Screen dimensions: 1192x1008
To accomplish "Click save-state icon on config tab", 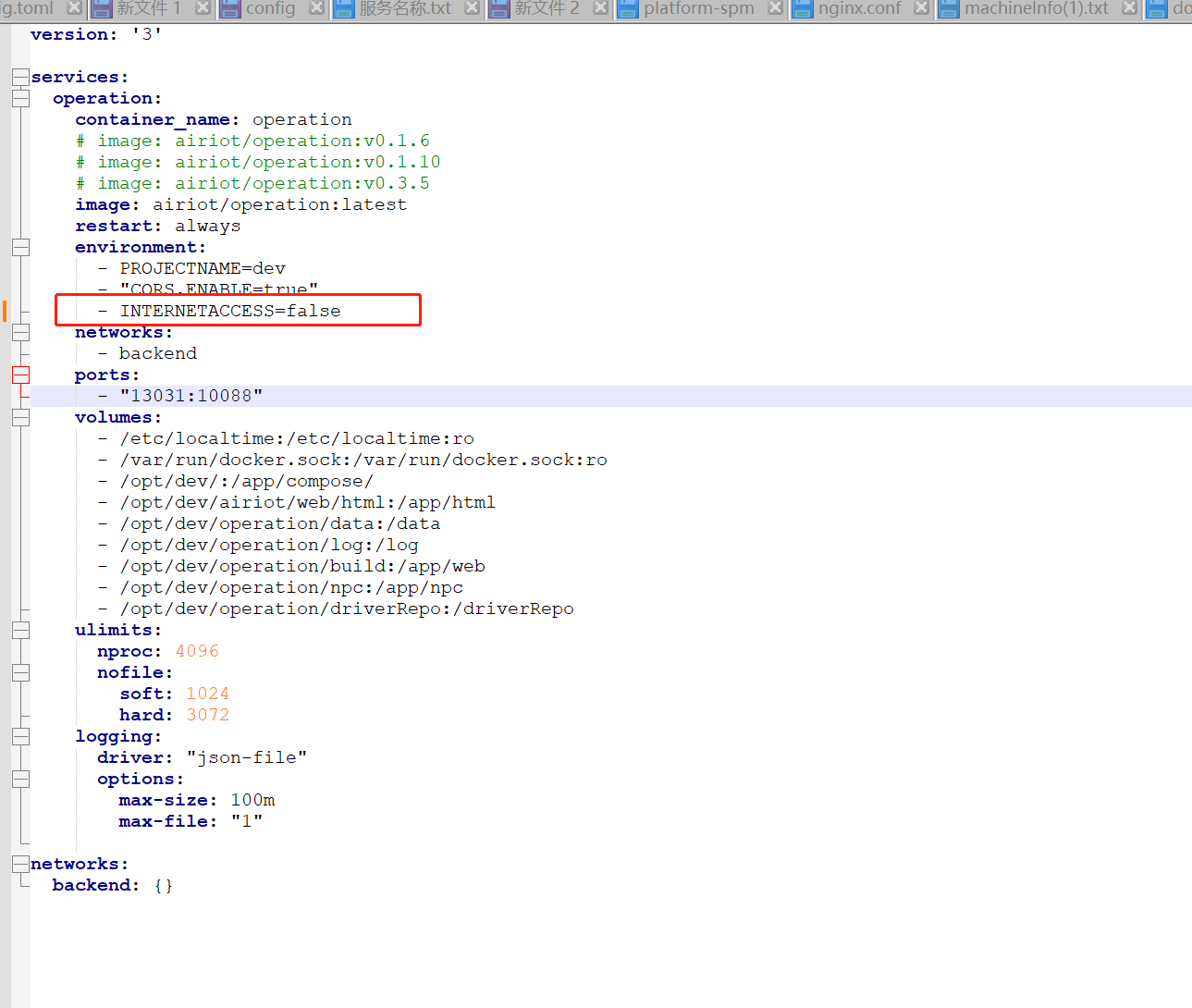I will click(230, 9).
